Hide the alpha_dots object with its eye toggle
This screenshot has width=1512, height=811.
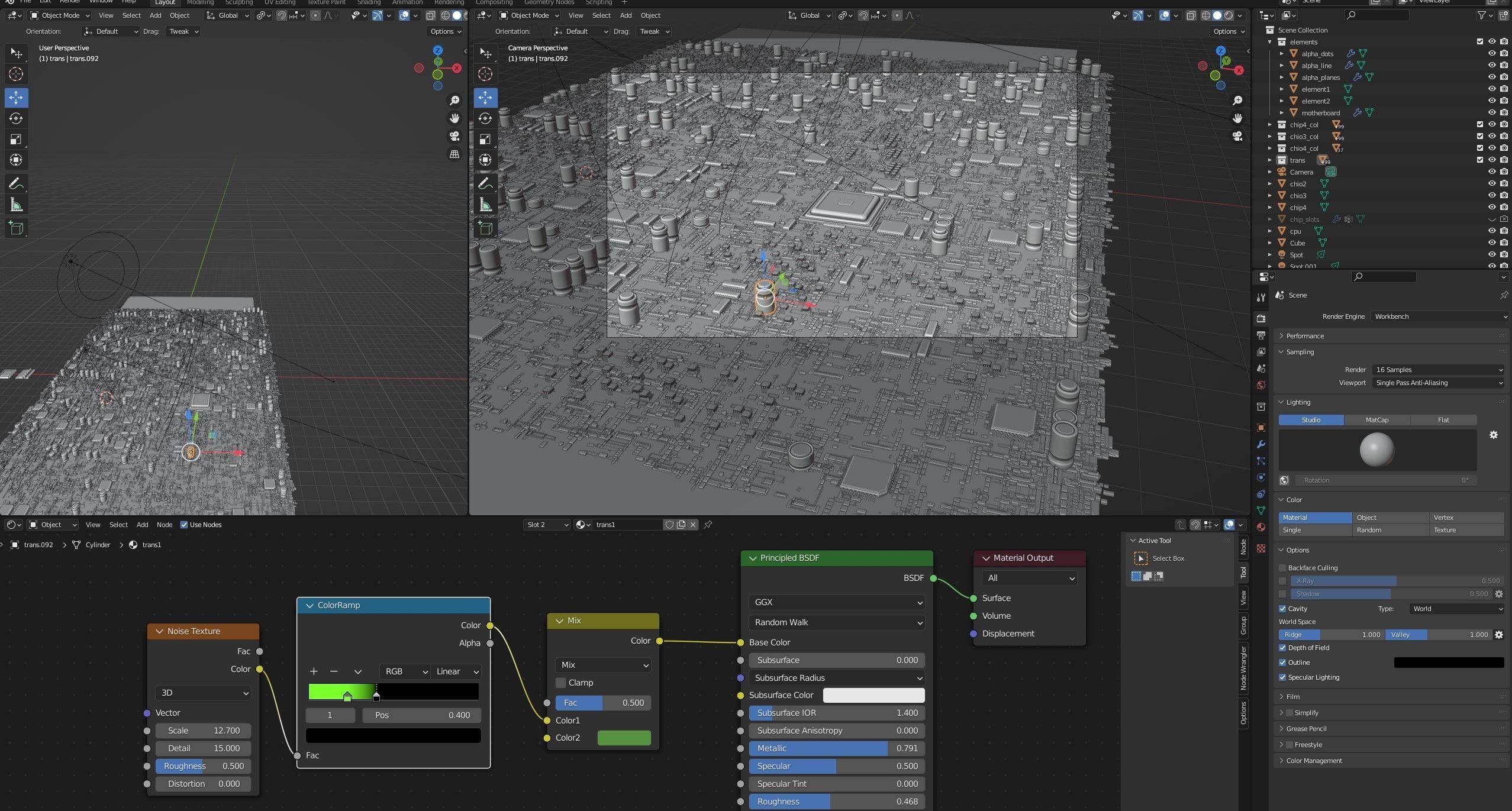[x=1491, y=53]
